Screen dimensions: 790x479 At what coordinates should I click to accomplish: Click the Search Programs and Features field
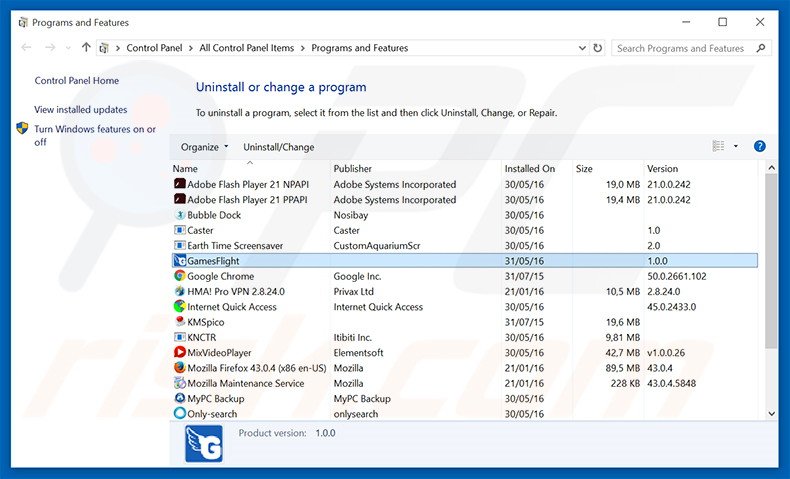point(680,48)
